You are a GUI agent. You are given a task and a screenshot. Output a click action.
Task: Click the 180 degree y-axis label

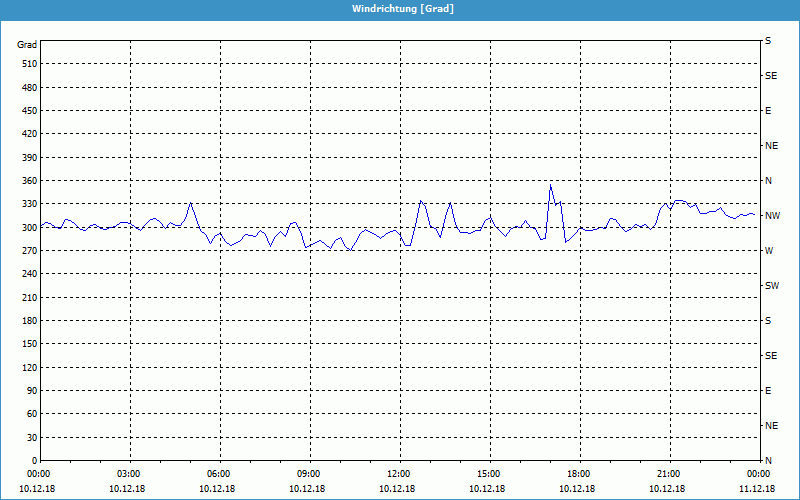click(28, 321)
